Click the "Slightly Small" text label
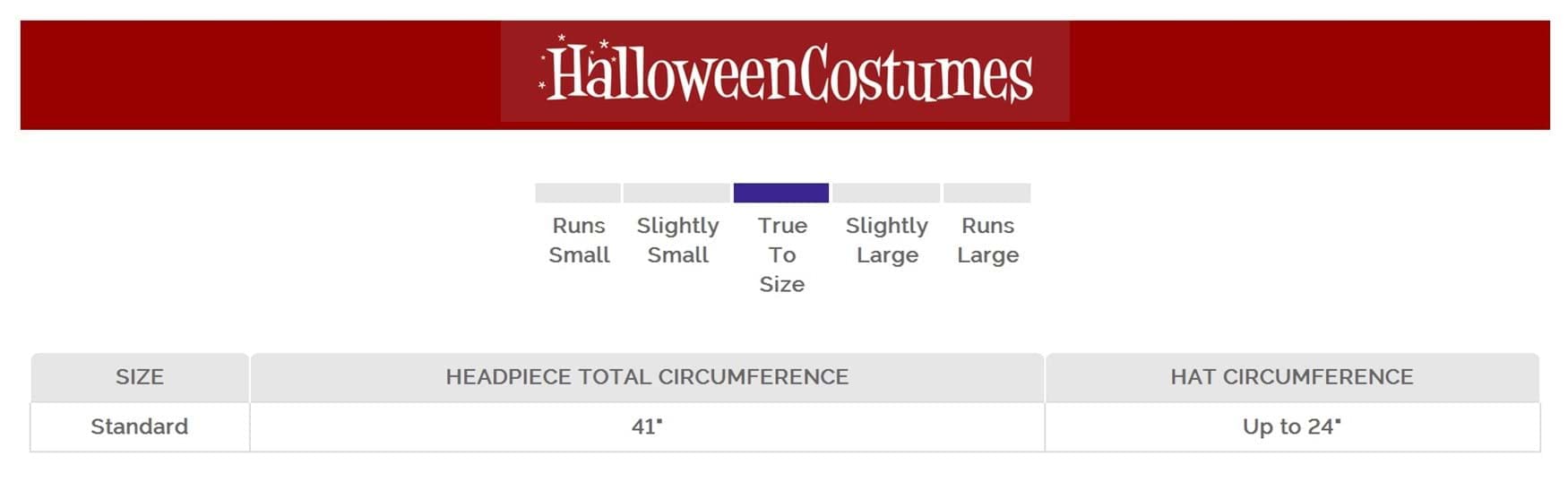This screenshot has width=1568, height=482. coord(677,240)
